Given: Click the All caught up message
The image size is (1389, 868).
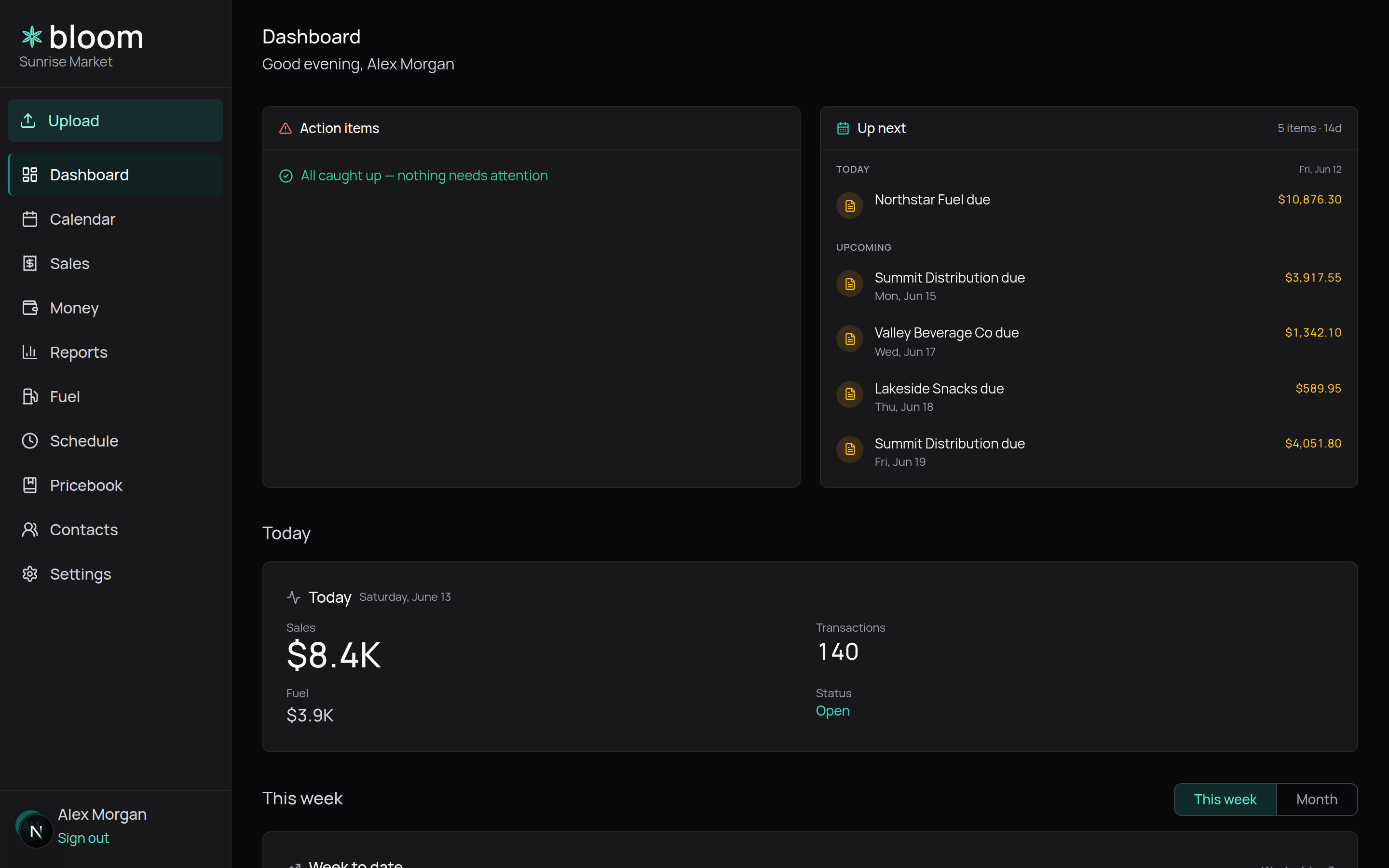Looking at the screenshot, I should (x=424, y=176).
